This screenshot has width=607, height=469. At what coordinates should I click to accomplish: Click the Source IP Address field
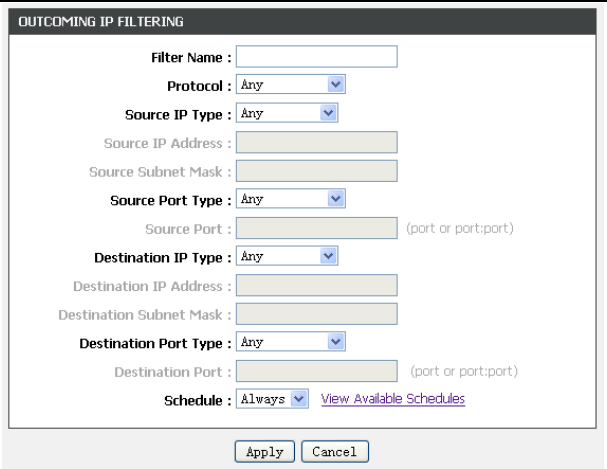pos(316,143)
